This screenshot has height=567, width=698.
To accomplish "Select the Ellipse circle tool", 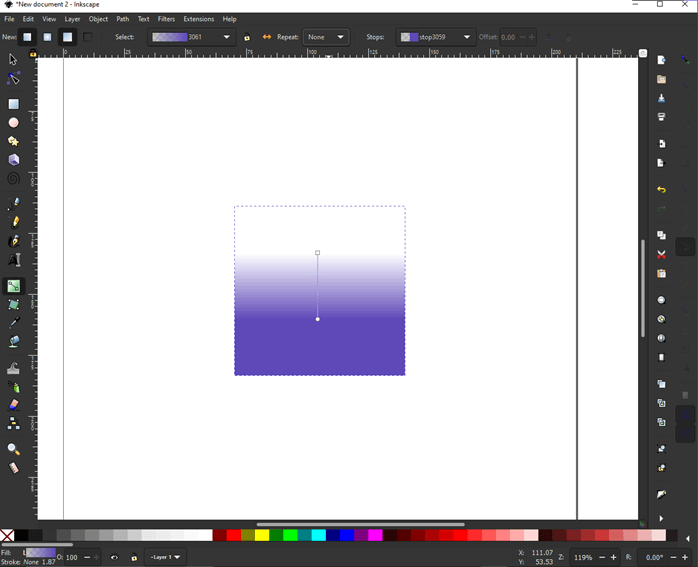I will click(13, 123).
